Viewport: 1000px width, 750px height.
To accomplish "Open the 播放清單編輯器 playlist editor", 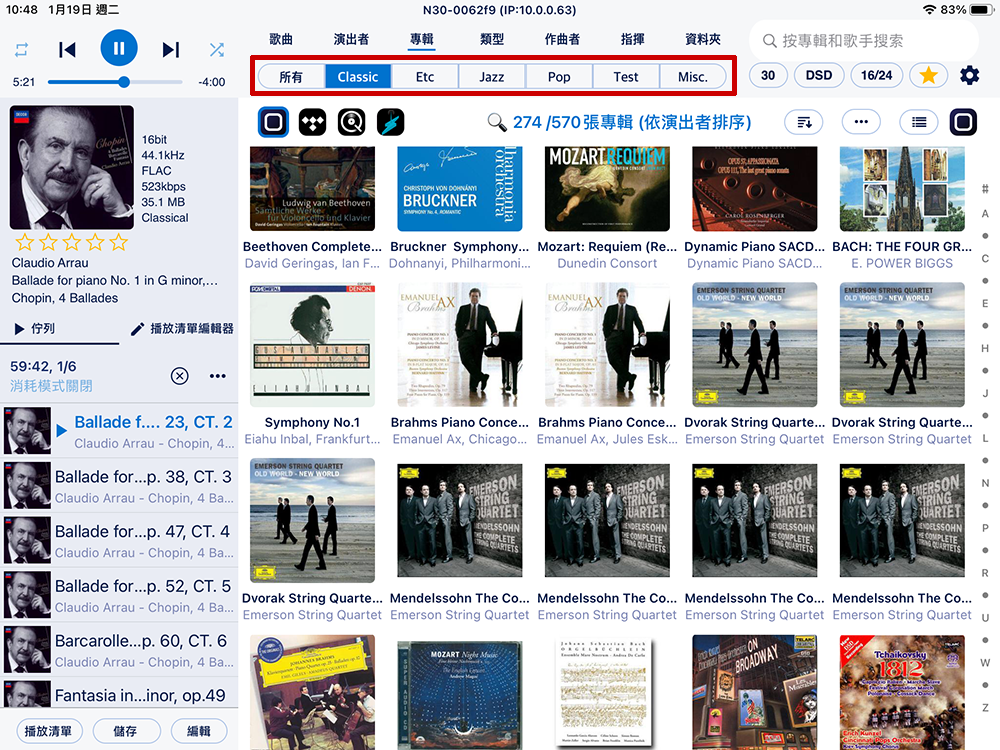I will pyautogui.click(x=182, y=328).
